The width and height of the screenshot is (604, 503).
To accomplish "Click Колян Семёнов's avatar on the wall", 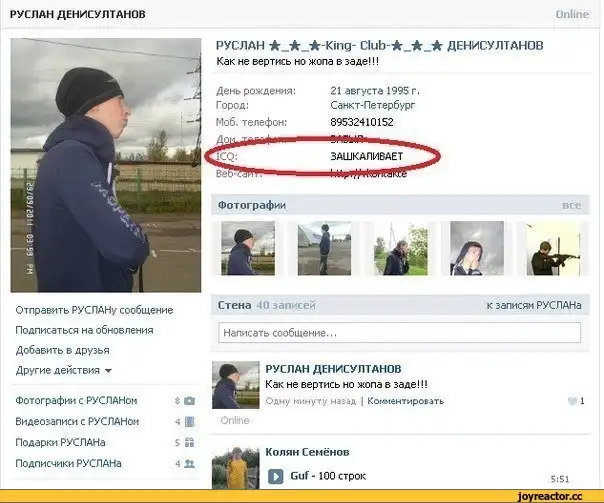I will [x=234, y=466].
